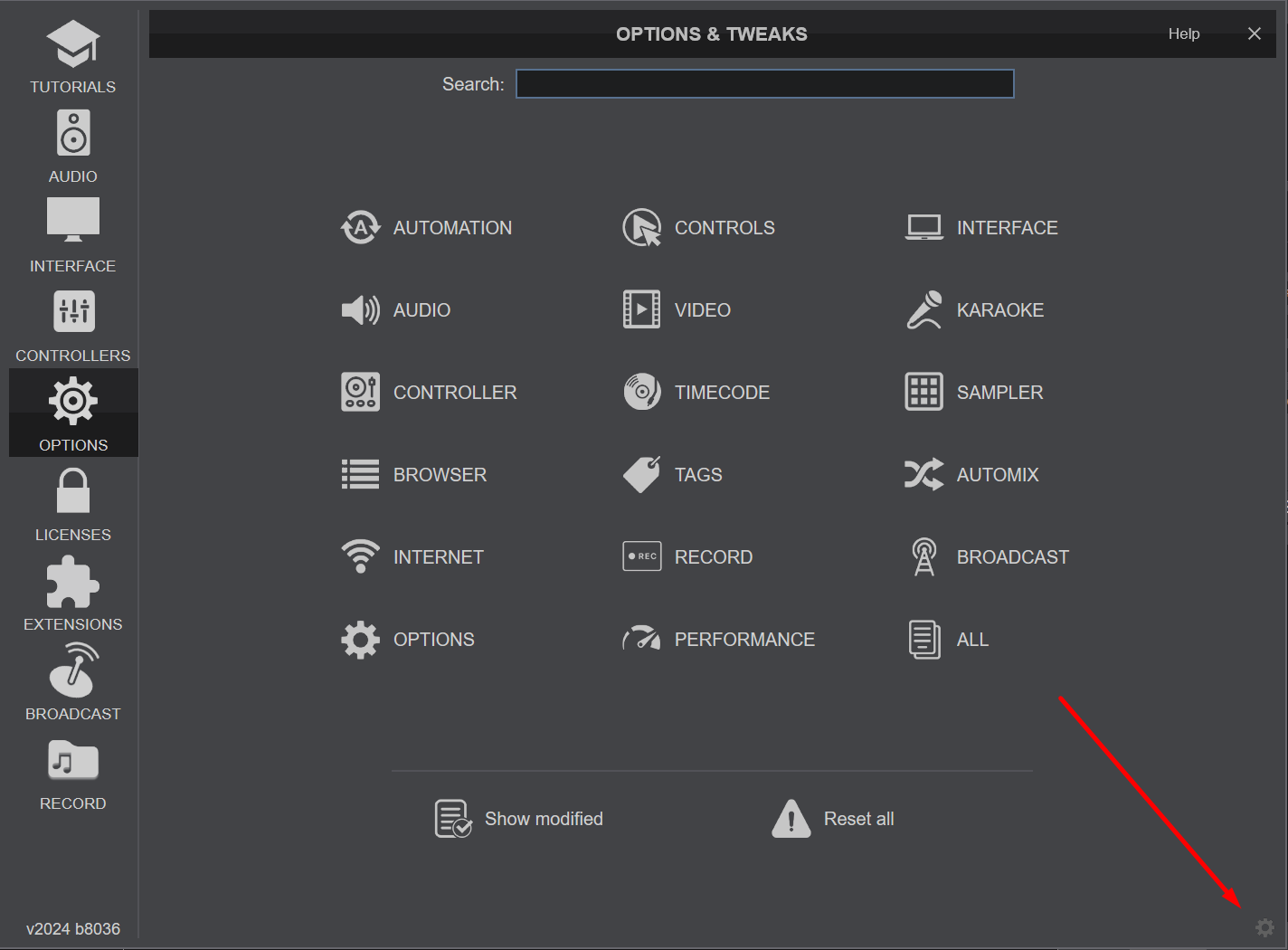Open the Help link in title bar
Image resolution: width=1288 pixels, height=950 pixels.
pyautogui.click(x=1183, y=33)
